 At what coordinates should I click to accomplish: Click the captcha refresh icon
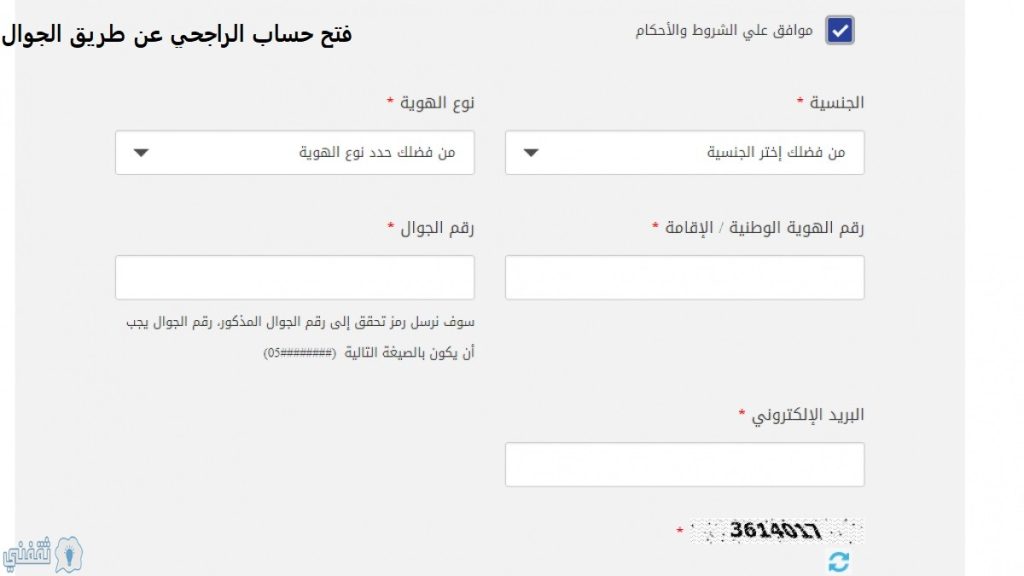point(839,562)
